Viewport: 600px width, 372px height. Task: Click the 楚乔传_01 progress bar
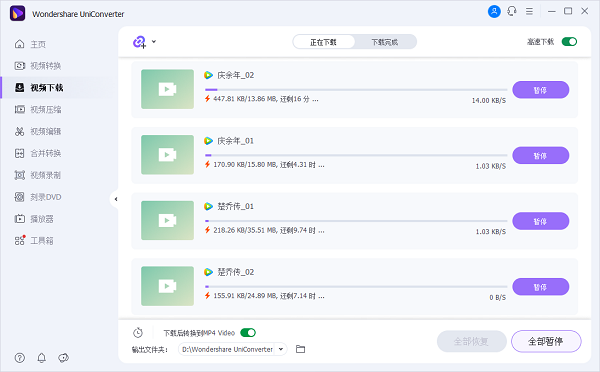[356, 221]
